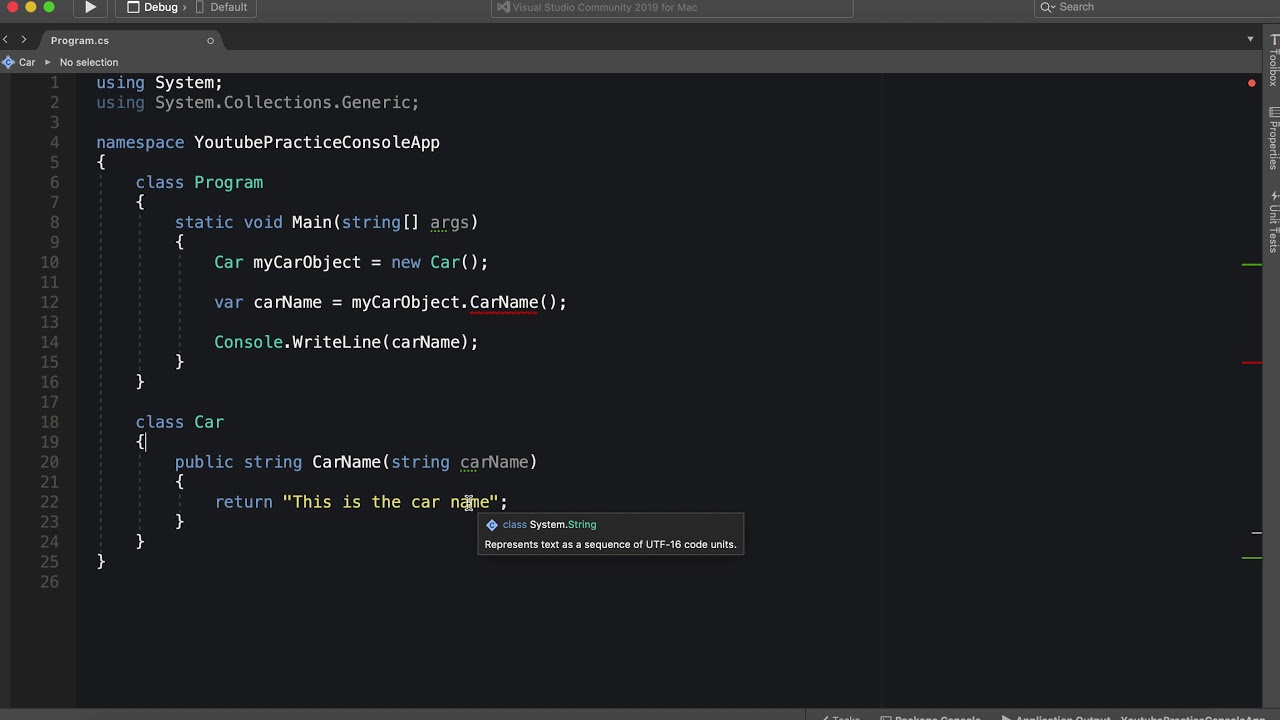The height and width of the screenshot is (720, 1280).
Task: Click the 'return' keyword on line 22
Action: click(243, 502)
